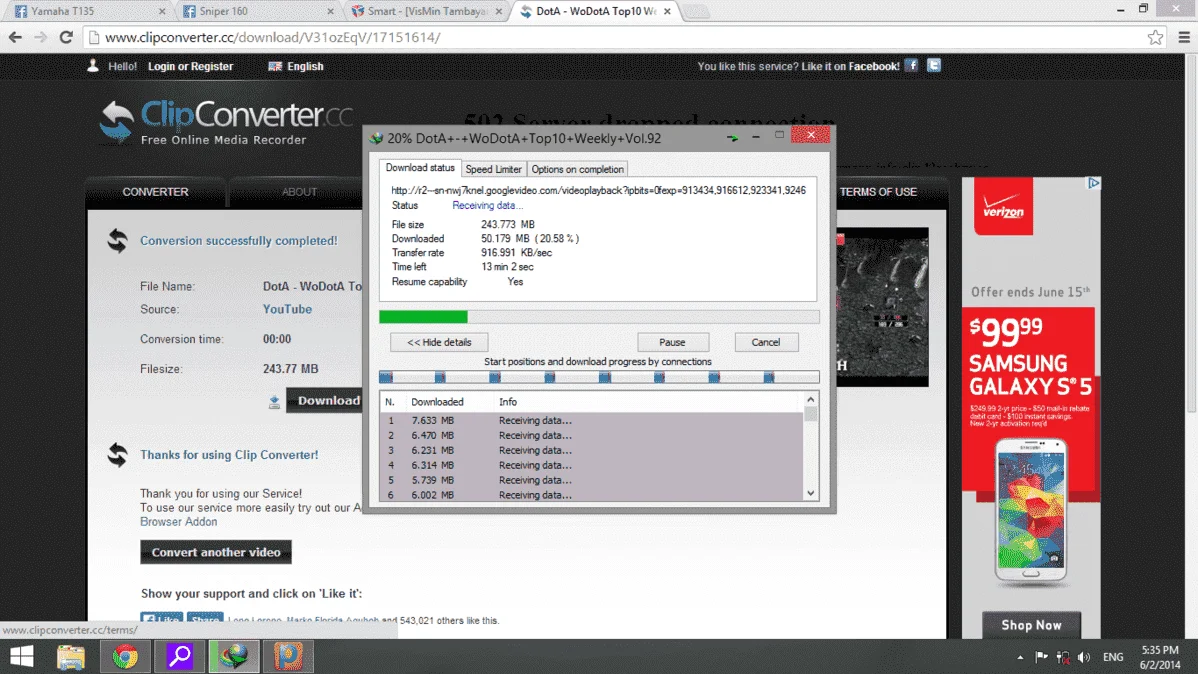Click the taskbar clock showing 5:35 PM
This screenshot has width=1198, height=674.
(x=1160, y=657)
